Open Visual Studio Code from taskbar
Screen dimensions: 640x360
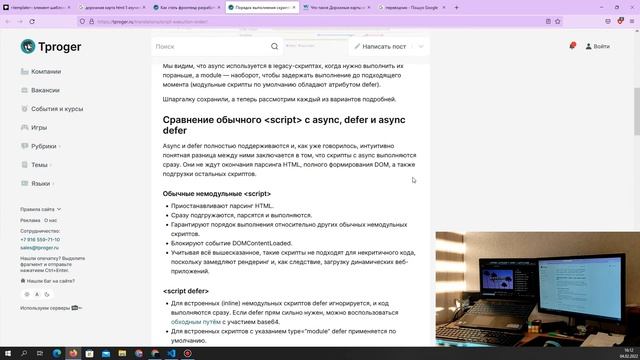(171, 353)
